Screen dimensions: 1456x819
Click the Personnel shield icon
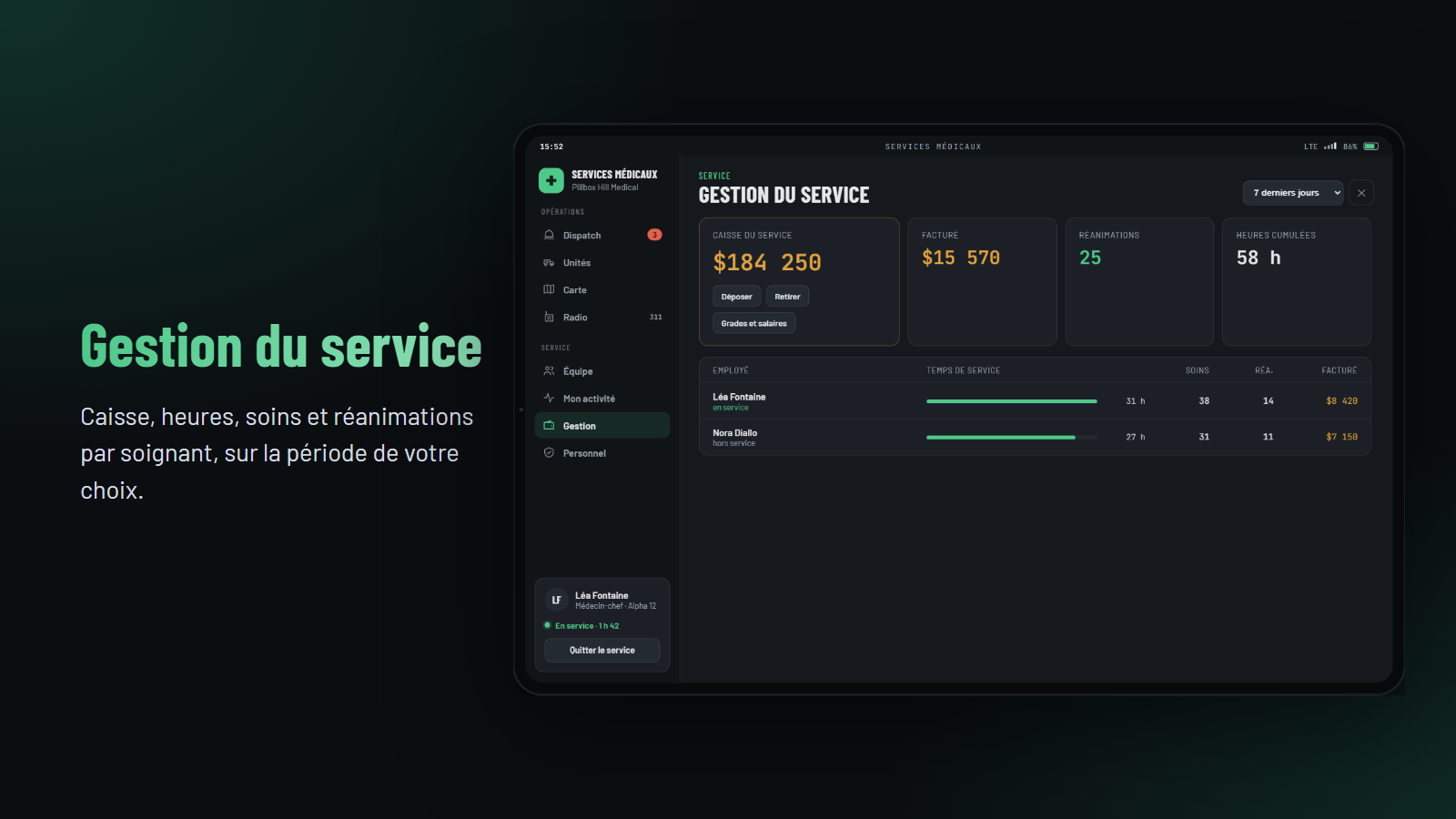pyautogui.click(x=549, y=452)
